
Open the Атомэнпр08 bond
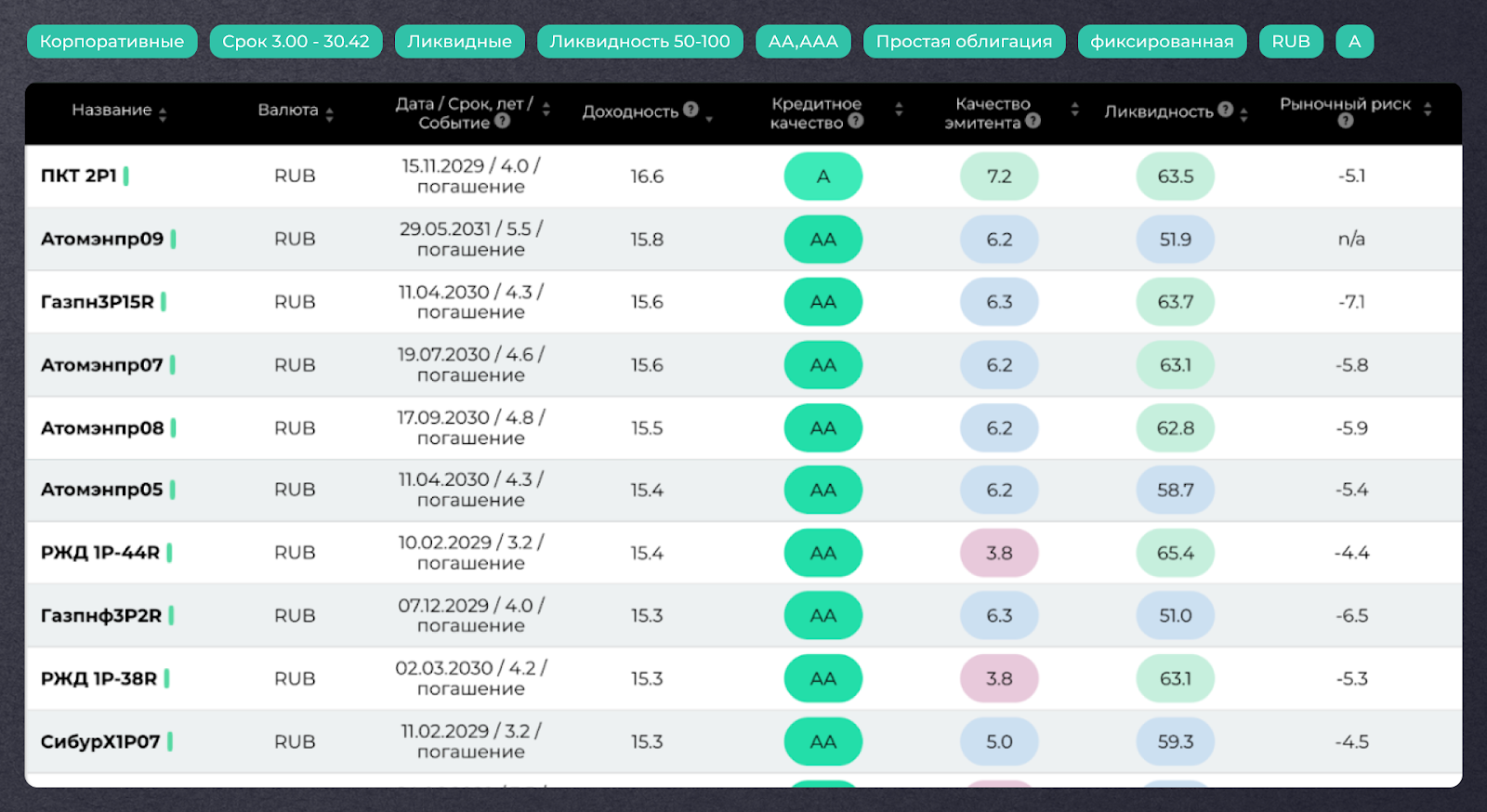pos(102,428)
